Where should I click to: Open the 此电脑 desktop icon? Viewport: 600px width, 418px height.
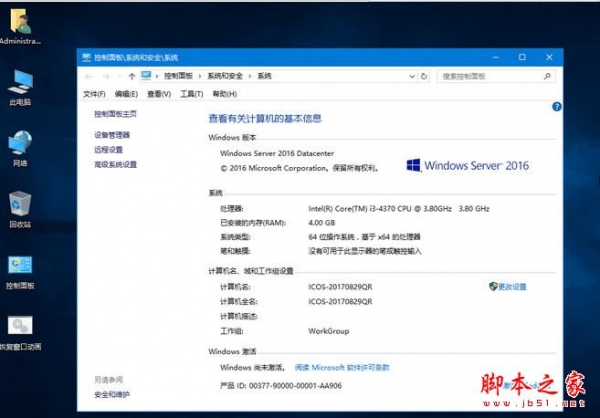coord(20,87)
